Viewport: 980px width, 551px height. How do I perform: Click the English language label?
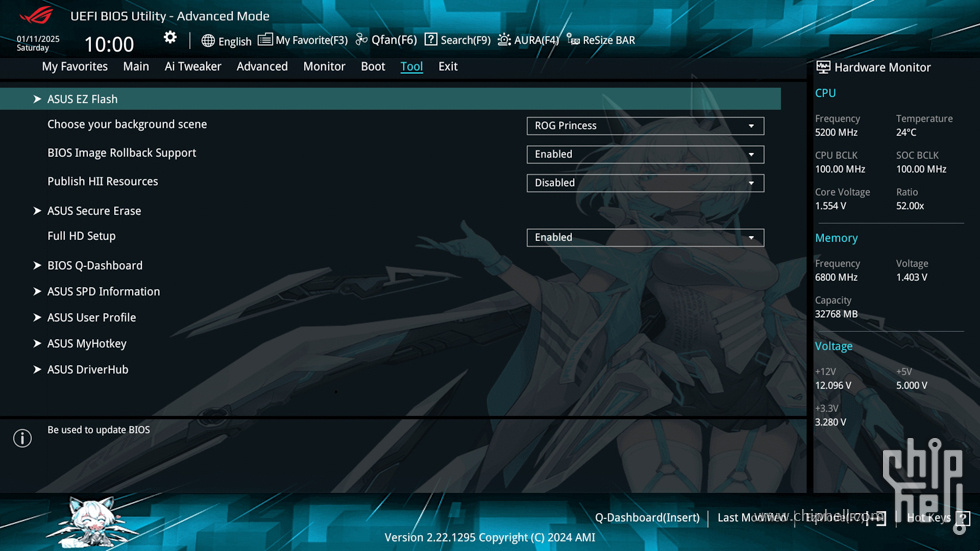click(x=235, y=41)
